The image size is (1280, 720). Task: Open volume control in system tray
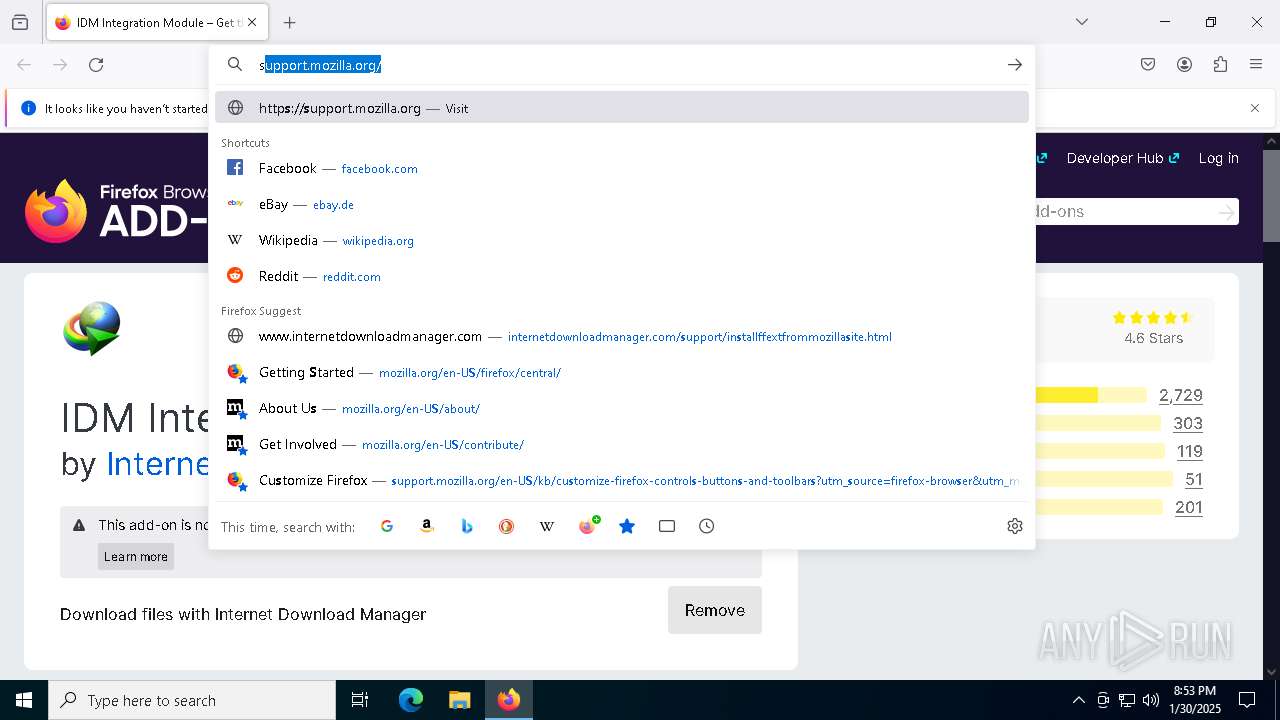1151,700
